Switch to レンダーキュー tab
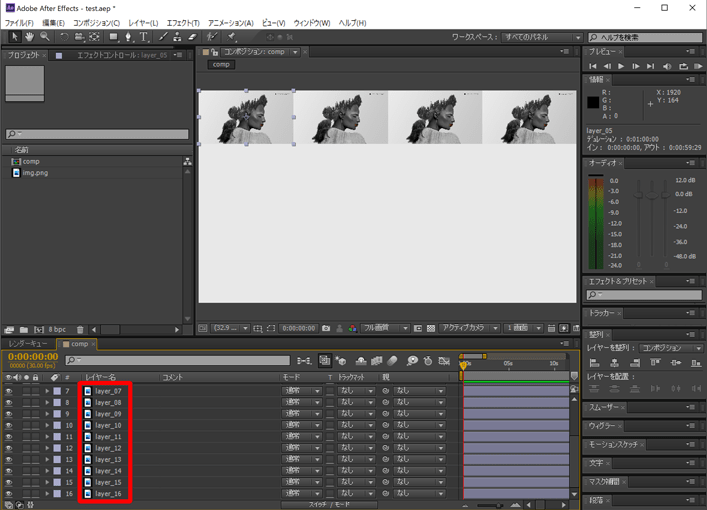Screen dimensions: 707x510 28,344
